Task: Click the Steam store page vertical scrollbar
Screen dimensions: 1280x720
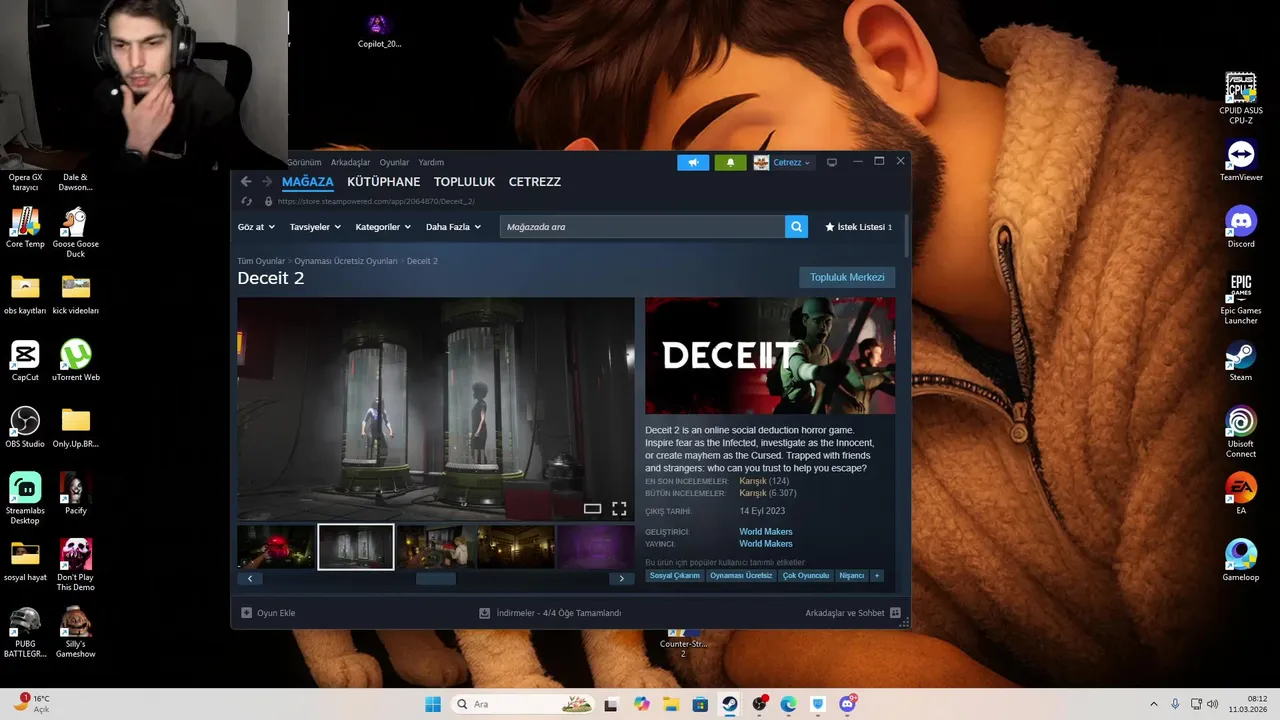Action: point(906,236)
